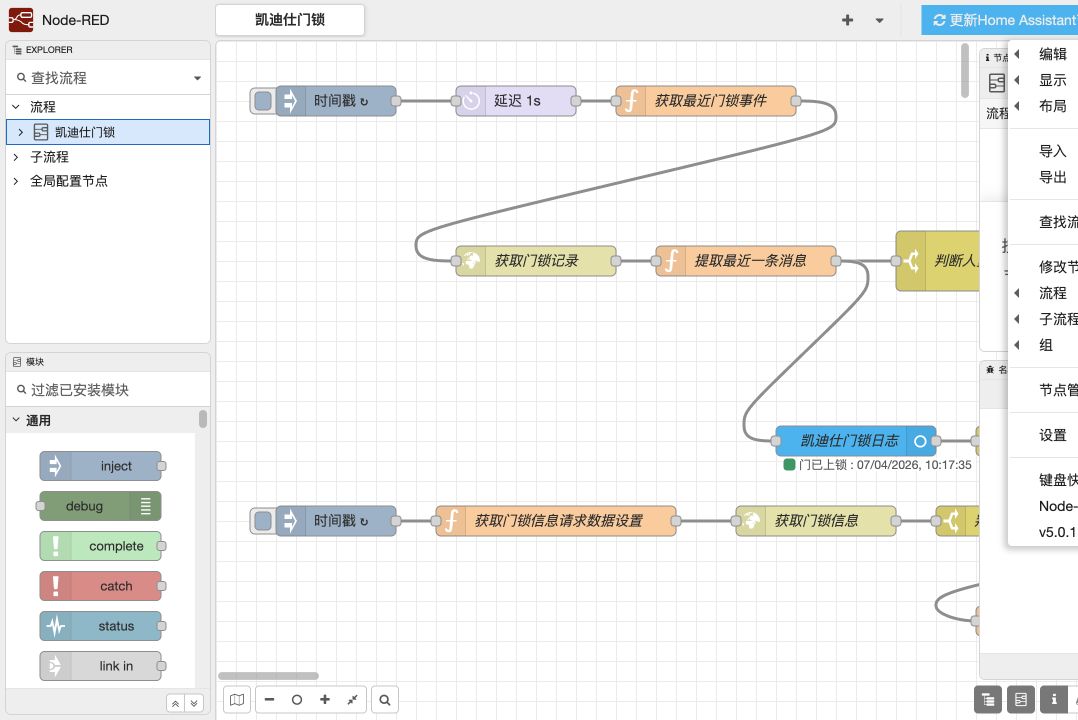The image size is (1078, 720).
Task: Select the complete palette node
Action: 100,546
